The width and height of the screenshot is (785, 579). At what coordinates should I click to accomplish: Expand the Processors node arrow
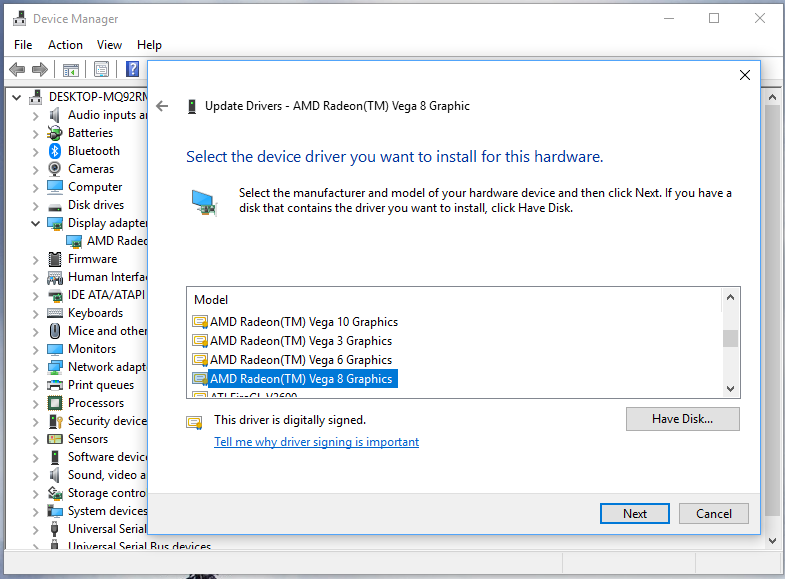35,404
